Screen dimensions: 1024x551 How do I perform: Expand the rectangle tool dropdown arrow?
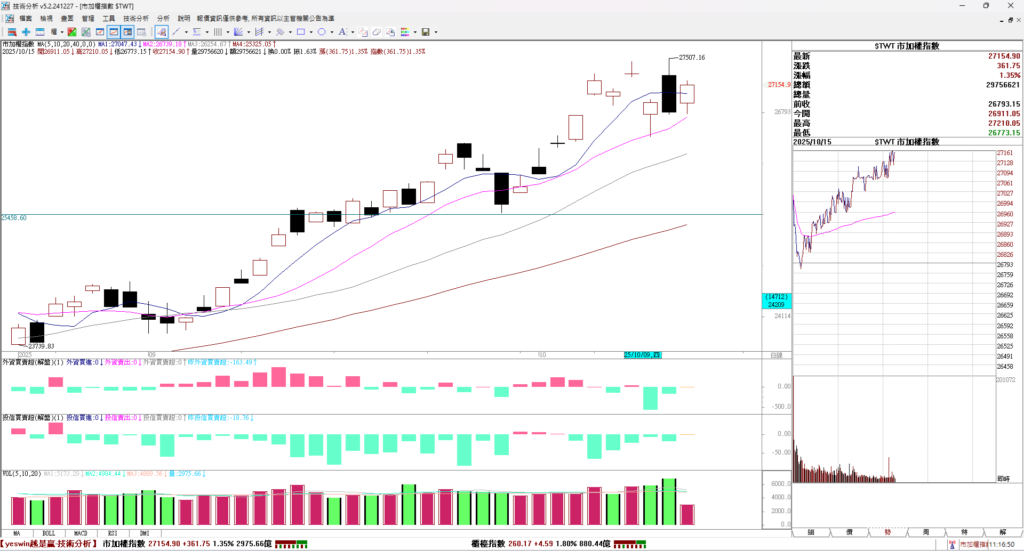point(311,32)
